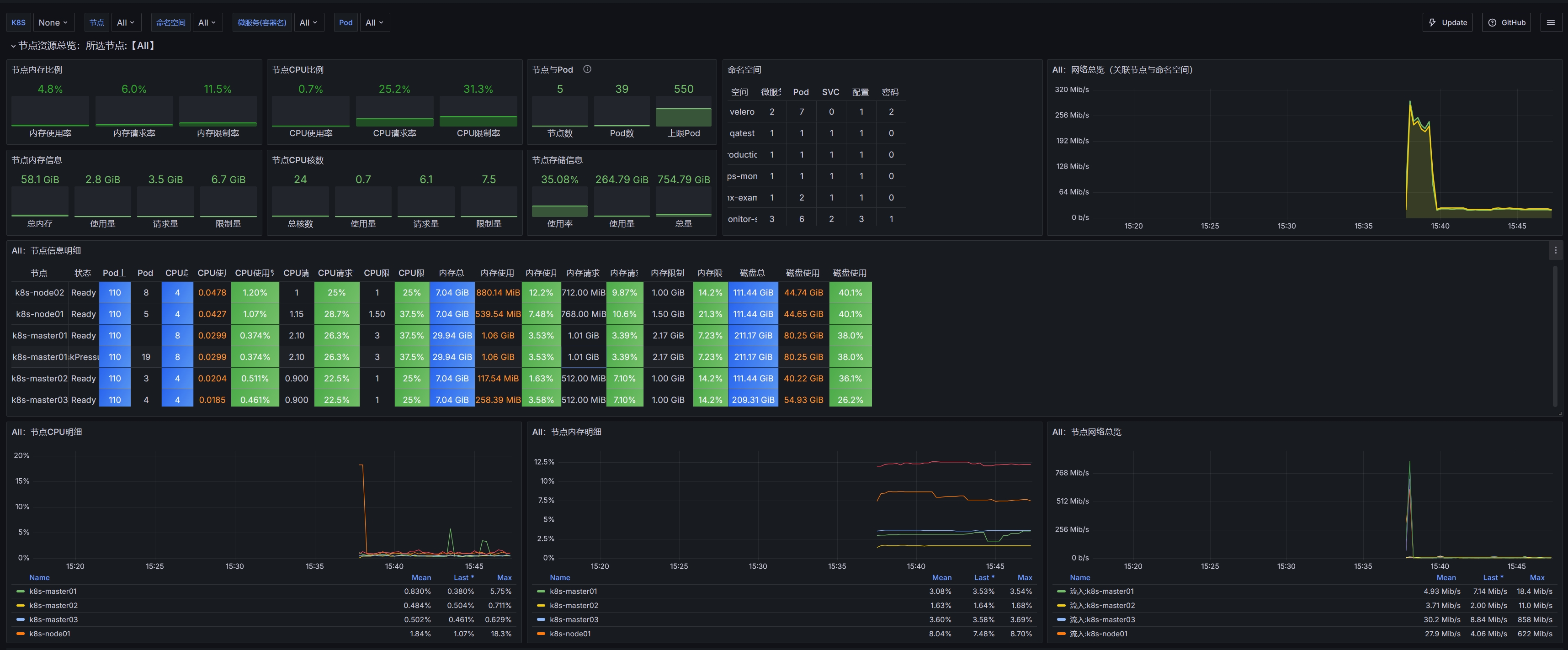This screenshot has height=650, width=1568.
Task: Open the hamburger dashboard links menu
Action: tap(1550, 22)
